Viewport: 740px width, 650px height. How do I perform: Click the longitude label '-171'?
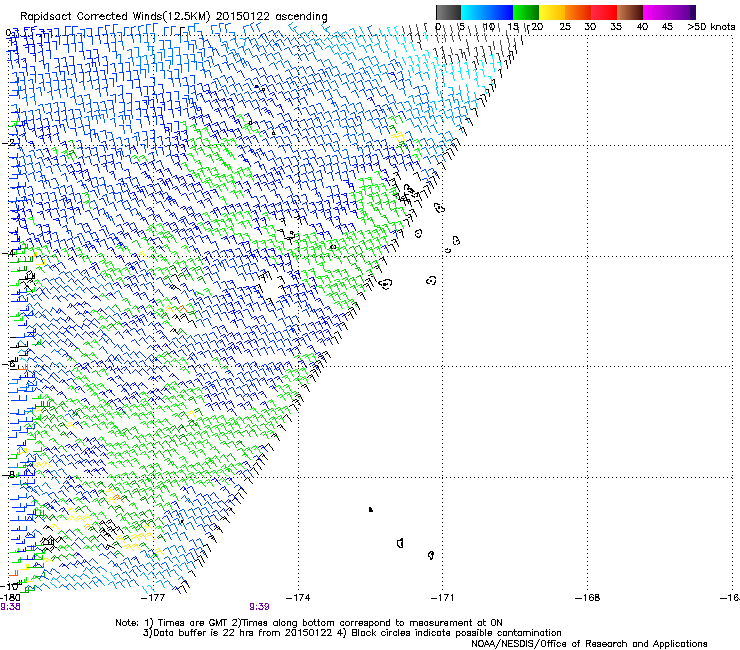click(x=442, y=598)
